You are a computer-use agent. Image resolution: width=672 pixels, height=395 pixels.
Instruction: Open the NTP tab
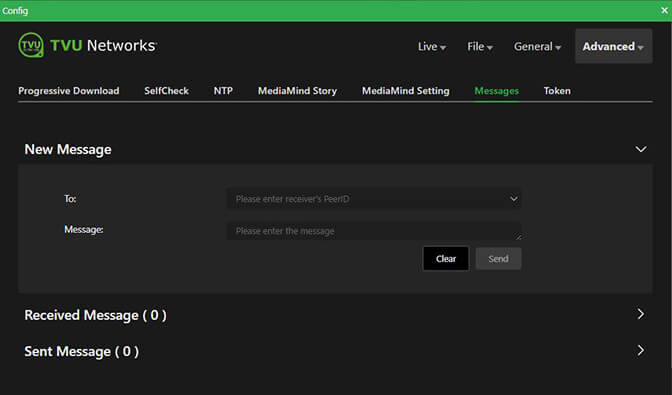[223, 91]
